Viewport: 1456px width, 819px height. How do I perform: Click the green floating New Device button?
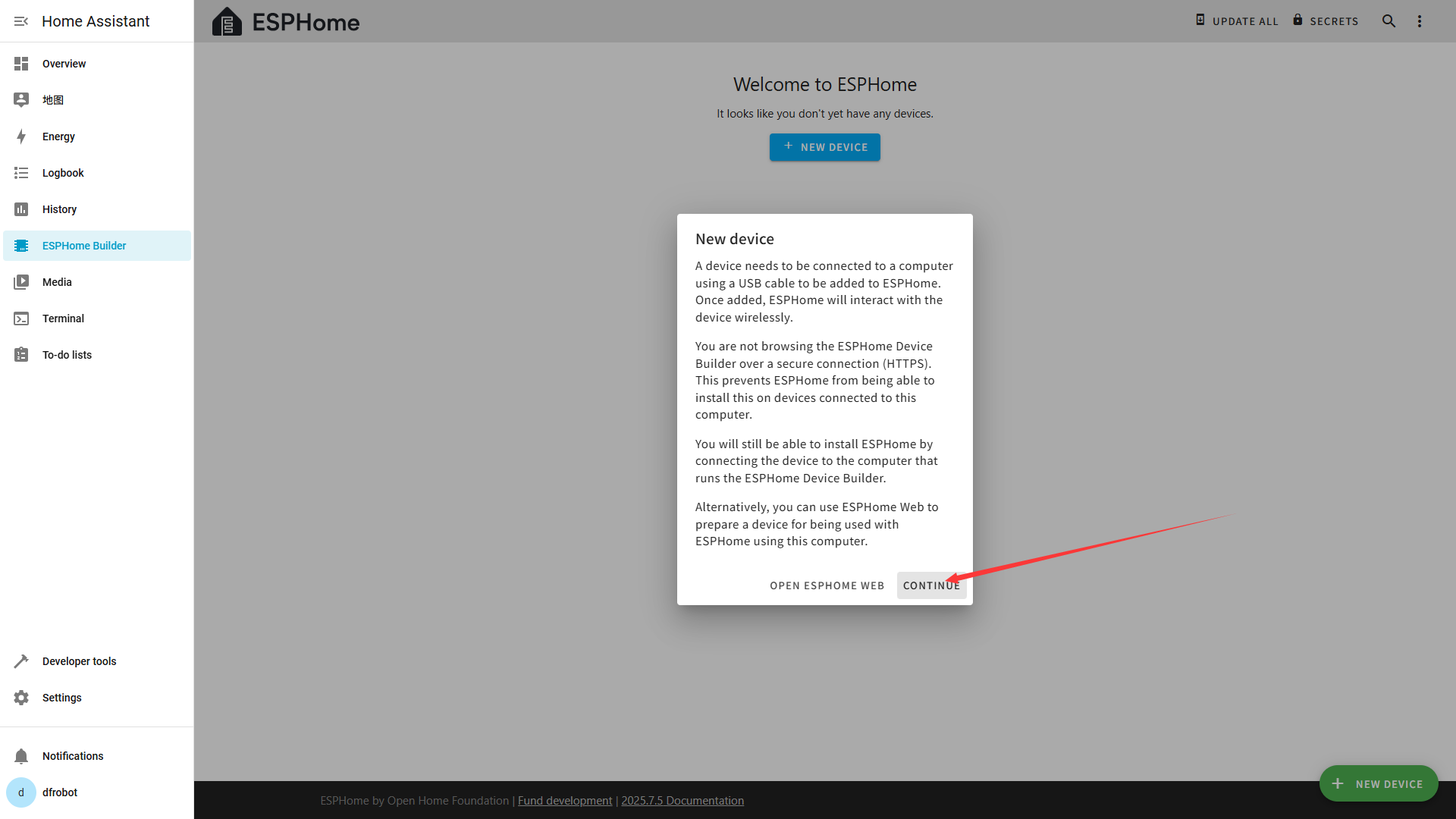[x=1378, y=784]
